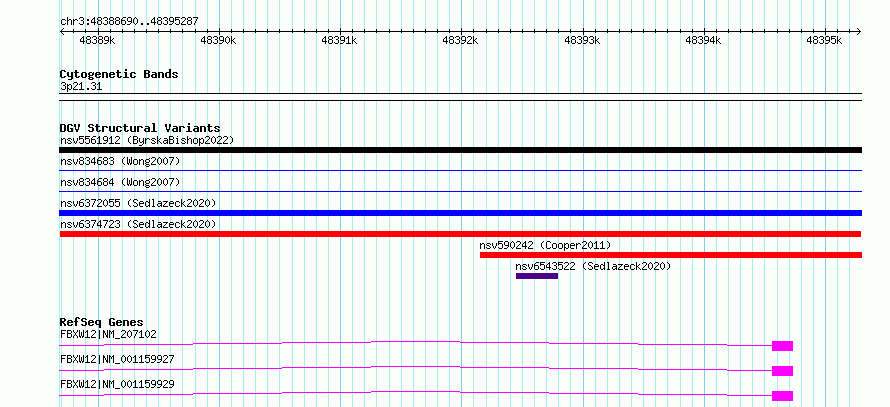Open variant label nsv6372055 (Sedlazeck2020)
890x407 pixels.
(x=138, y=203)
